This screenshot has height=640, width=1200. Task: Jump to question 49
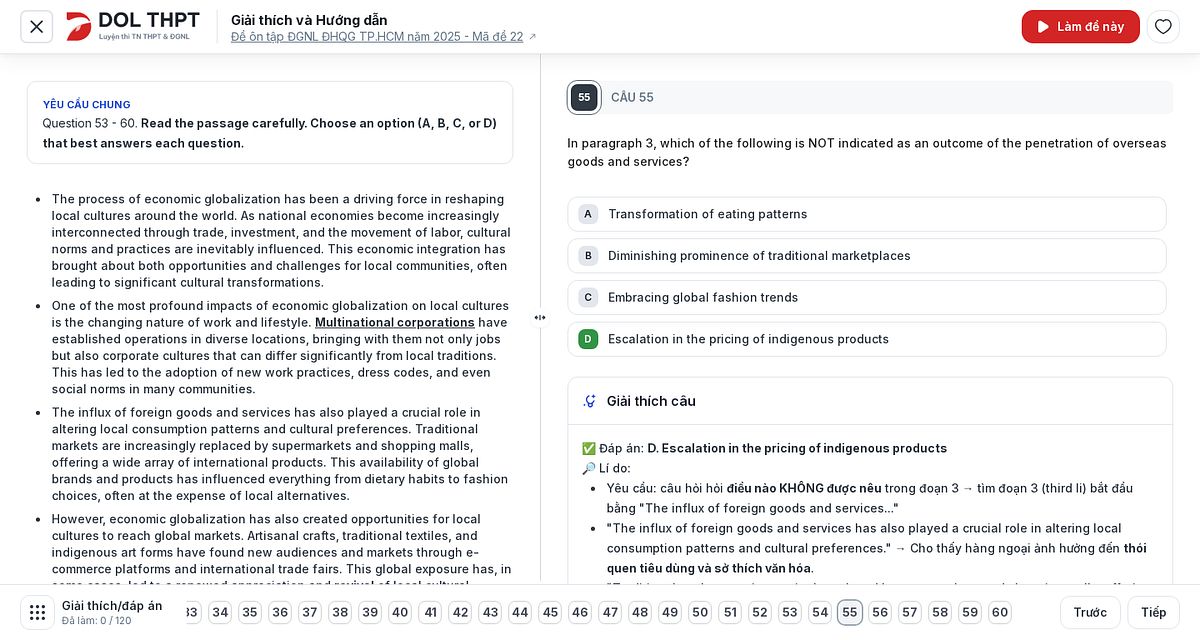670,612
